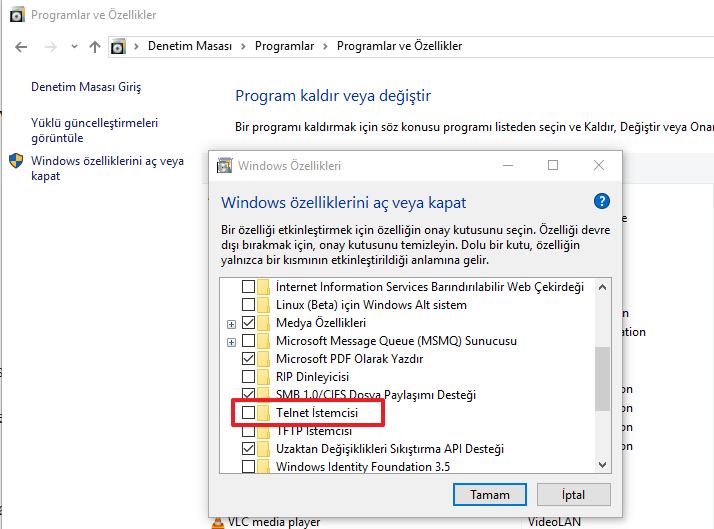This screenshot has height=529, width=714.
Task: Select VLC media player in programs list
Action: click(274, 522)
